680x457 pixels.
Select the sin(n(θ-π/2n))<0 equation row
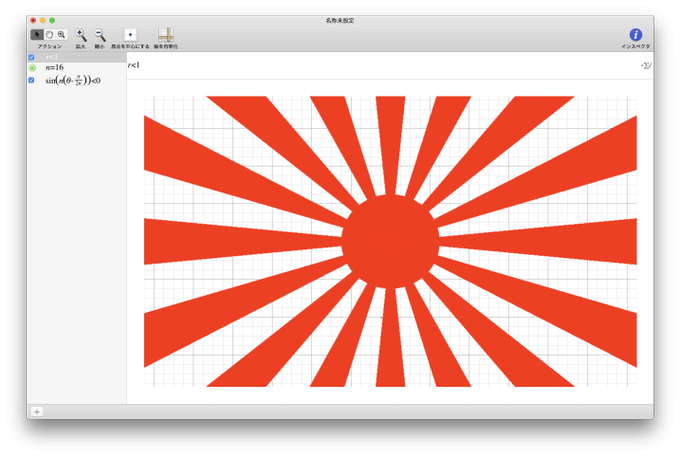point(77,81)
